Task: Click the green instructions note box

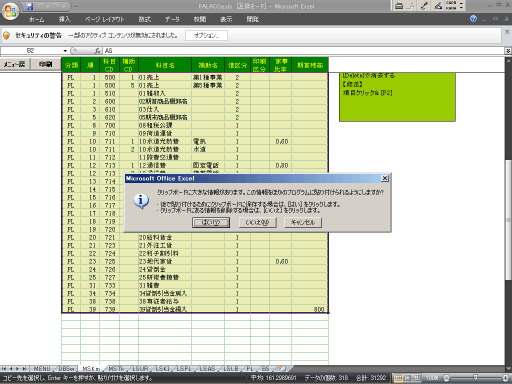Action: [x=397, y=97]
